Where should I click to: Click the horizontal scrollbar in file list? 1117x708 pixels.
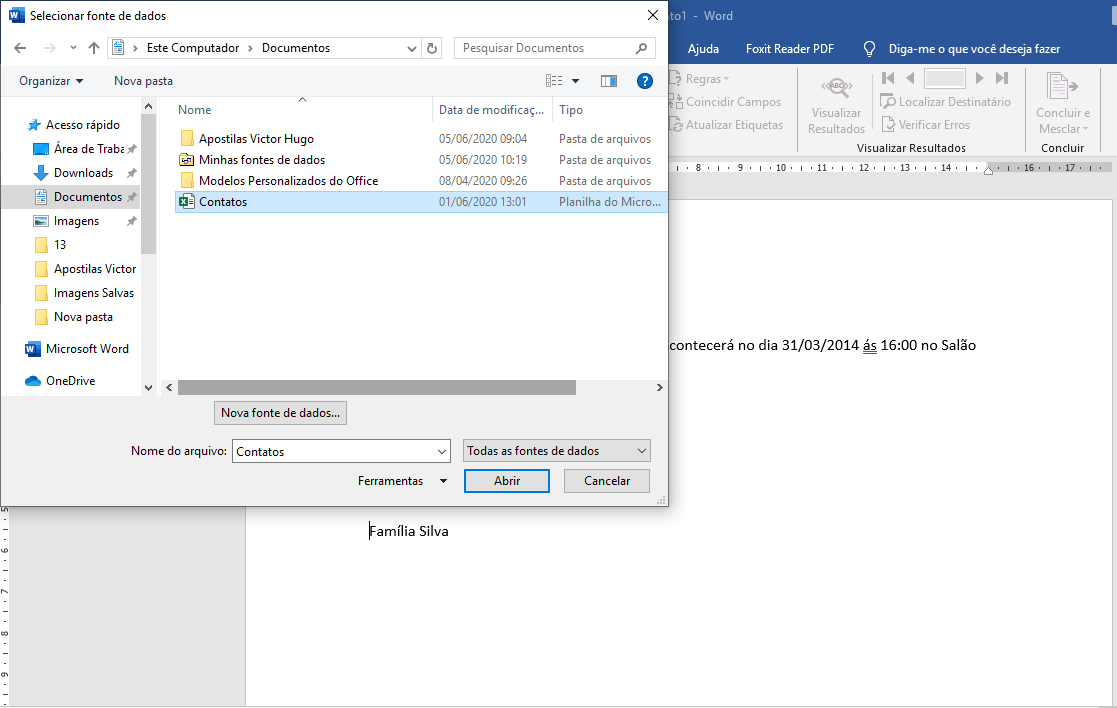pos(377,388)
